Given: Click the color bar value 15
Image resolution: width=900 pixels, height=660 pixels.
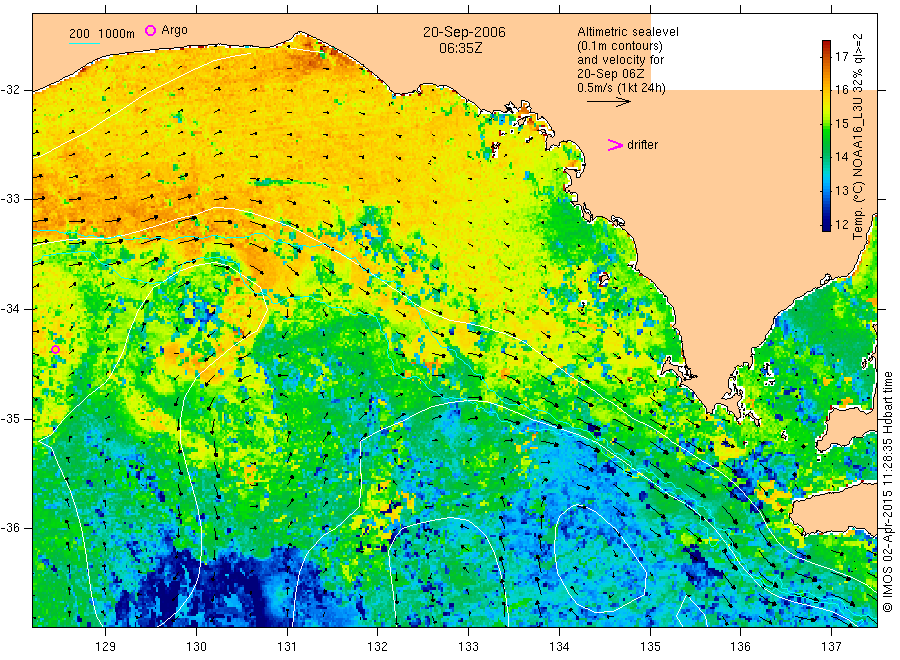Looking at the screenshot, I should click(841, 123).
